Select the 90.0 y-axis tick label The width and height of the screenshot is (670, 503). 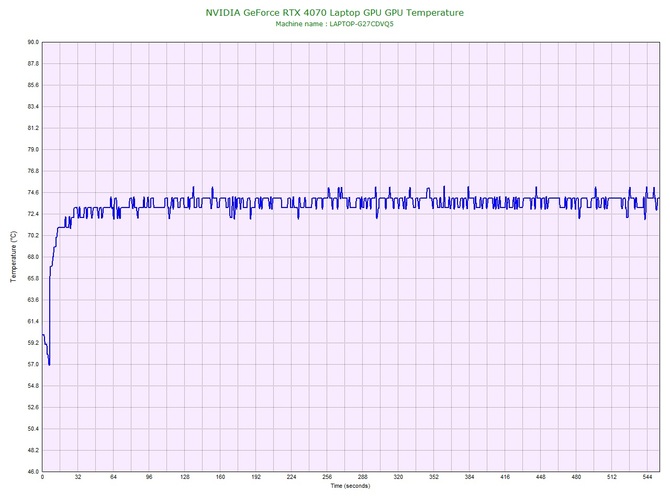(x=32, y=42)
